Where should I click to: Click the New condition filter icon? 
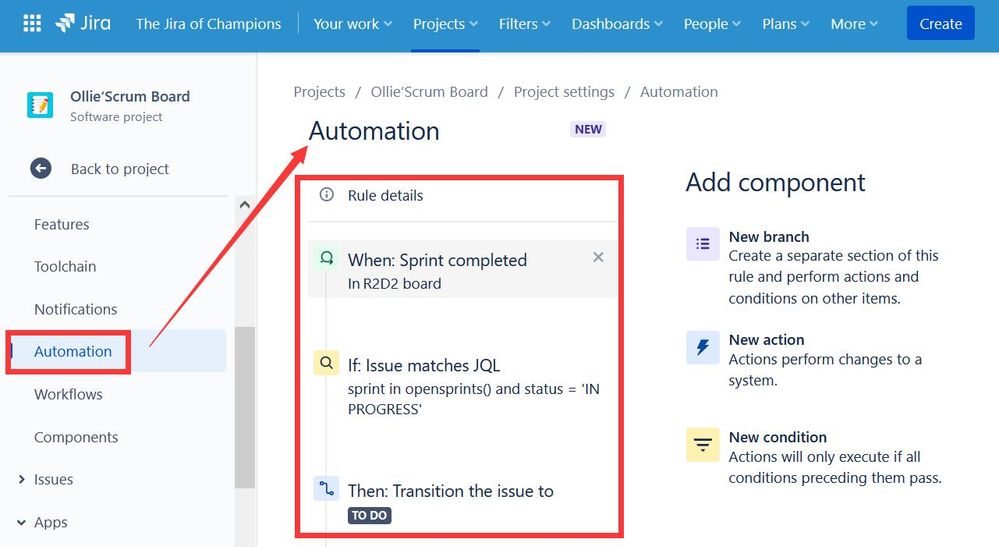(703, 444)
